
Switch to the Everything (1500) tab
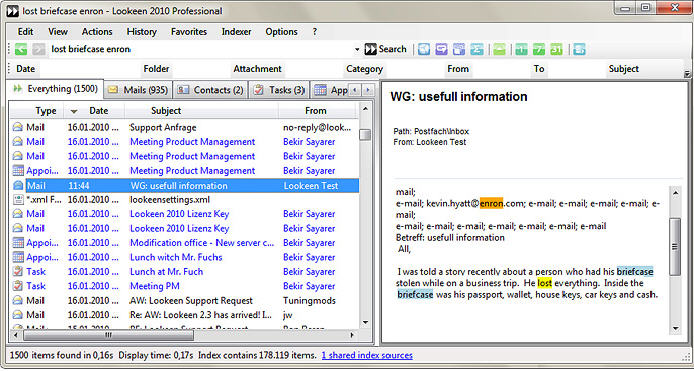[x=56, y=89]
